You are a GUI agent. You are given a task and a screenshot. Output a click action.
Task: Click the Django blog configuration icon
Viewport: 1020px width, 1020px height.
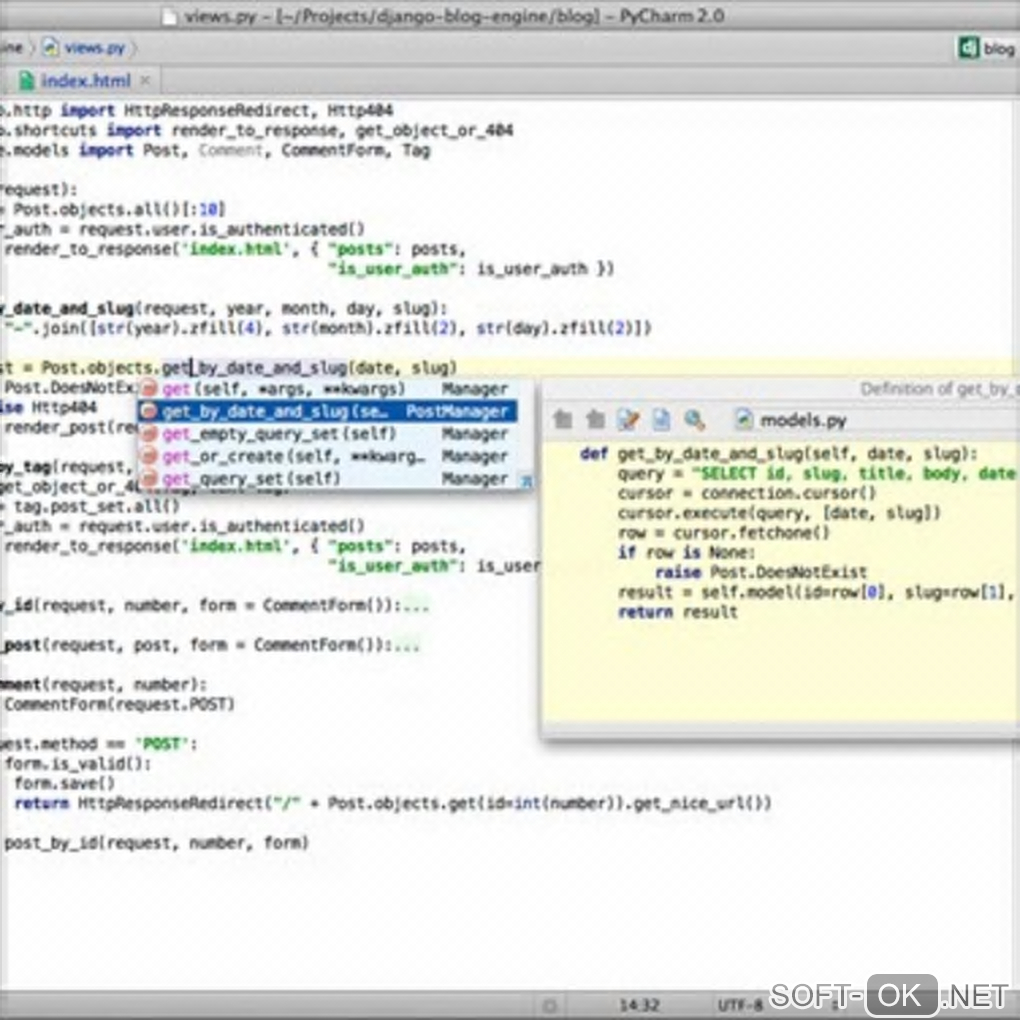[x=968, y=47]
